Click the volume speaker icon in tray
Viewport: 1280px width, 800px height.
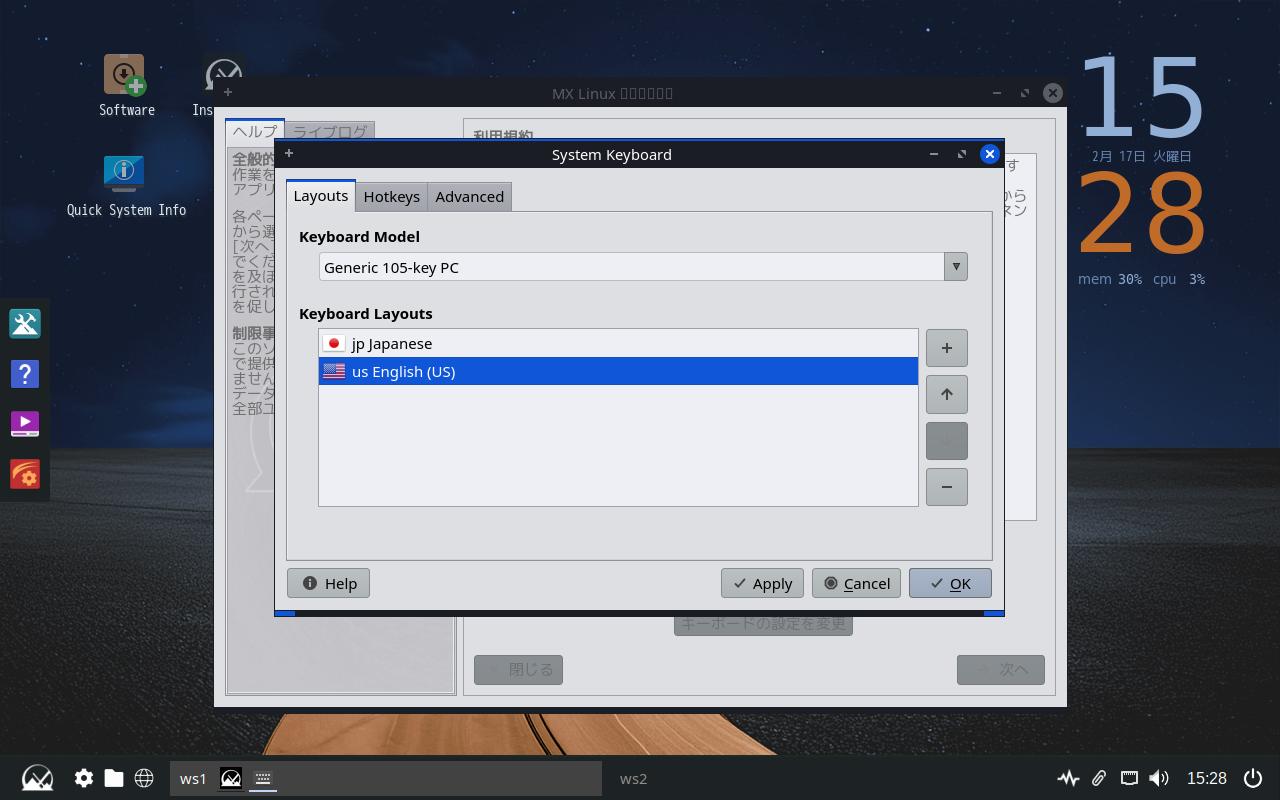pyautogui.click(x=1159, y=778)
